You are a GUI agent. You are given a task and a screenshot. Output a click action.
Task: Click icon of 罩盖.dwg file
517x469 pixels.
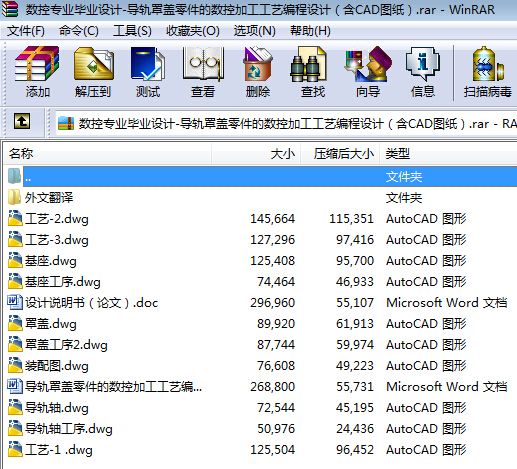[15, 323]
